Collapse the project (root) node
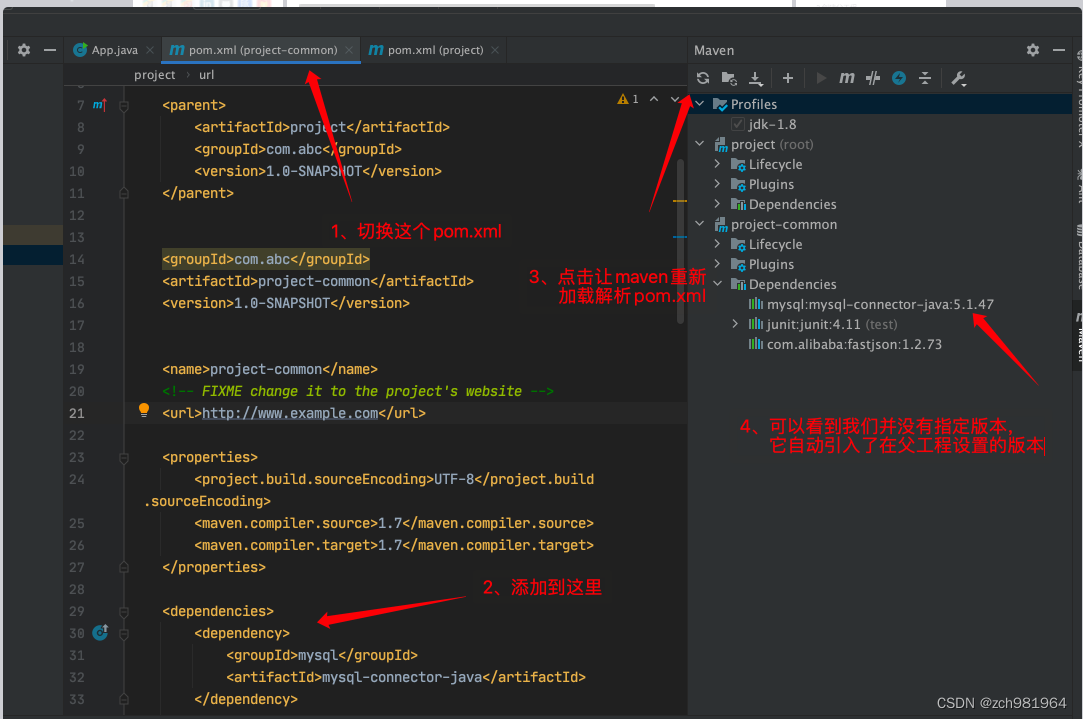1083x719 pixels. click(699, 144)
